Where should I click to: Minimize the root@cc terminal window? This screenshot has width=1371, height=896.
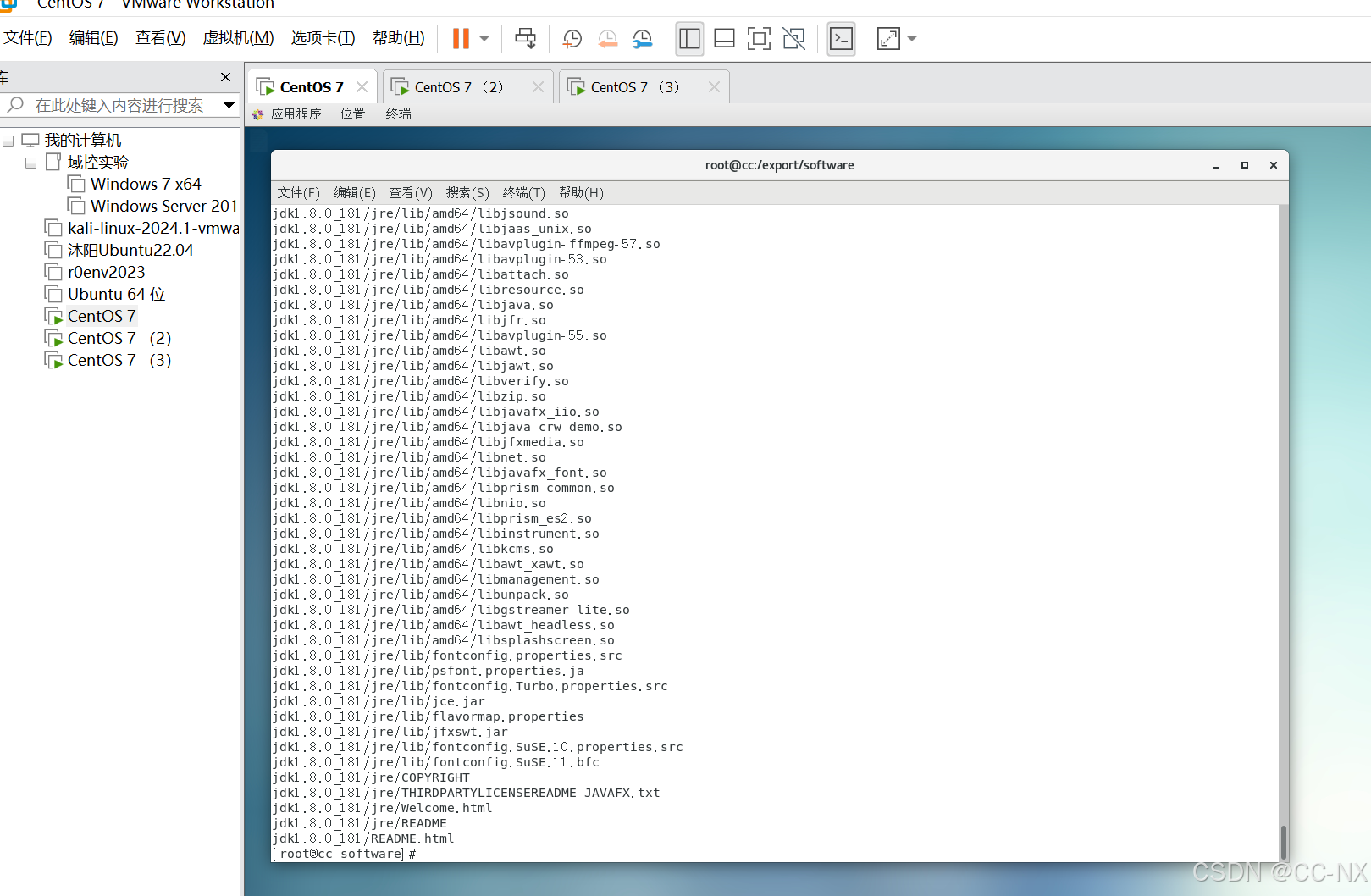tap(1216, 165)
